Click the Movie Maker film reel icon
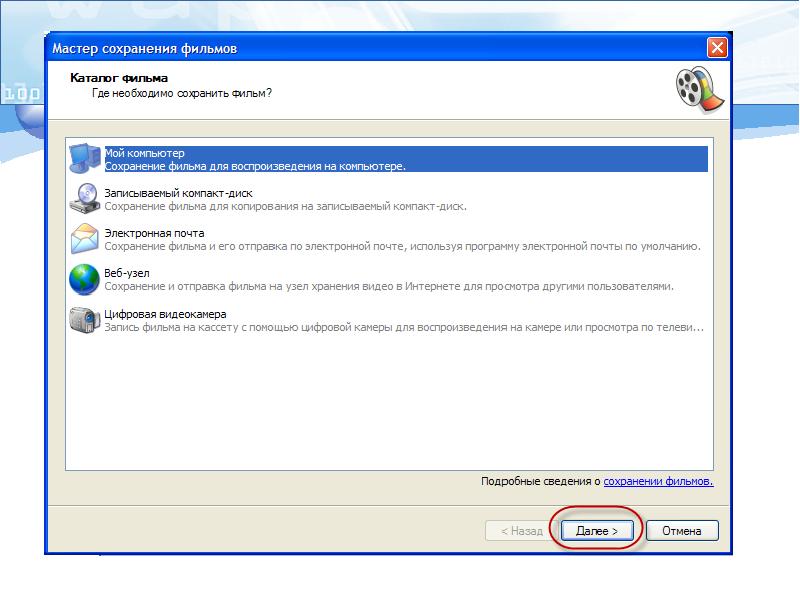 pos(695,88)
